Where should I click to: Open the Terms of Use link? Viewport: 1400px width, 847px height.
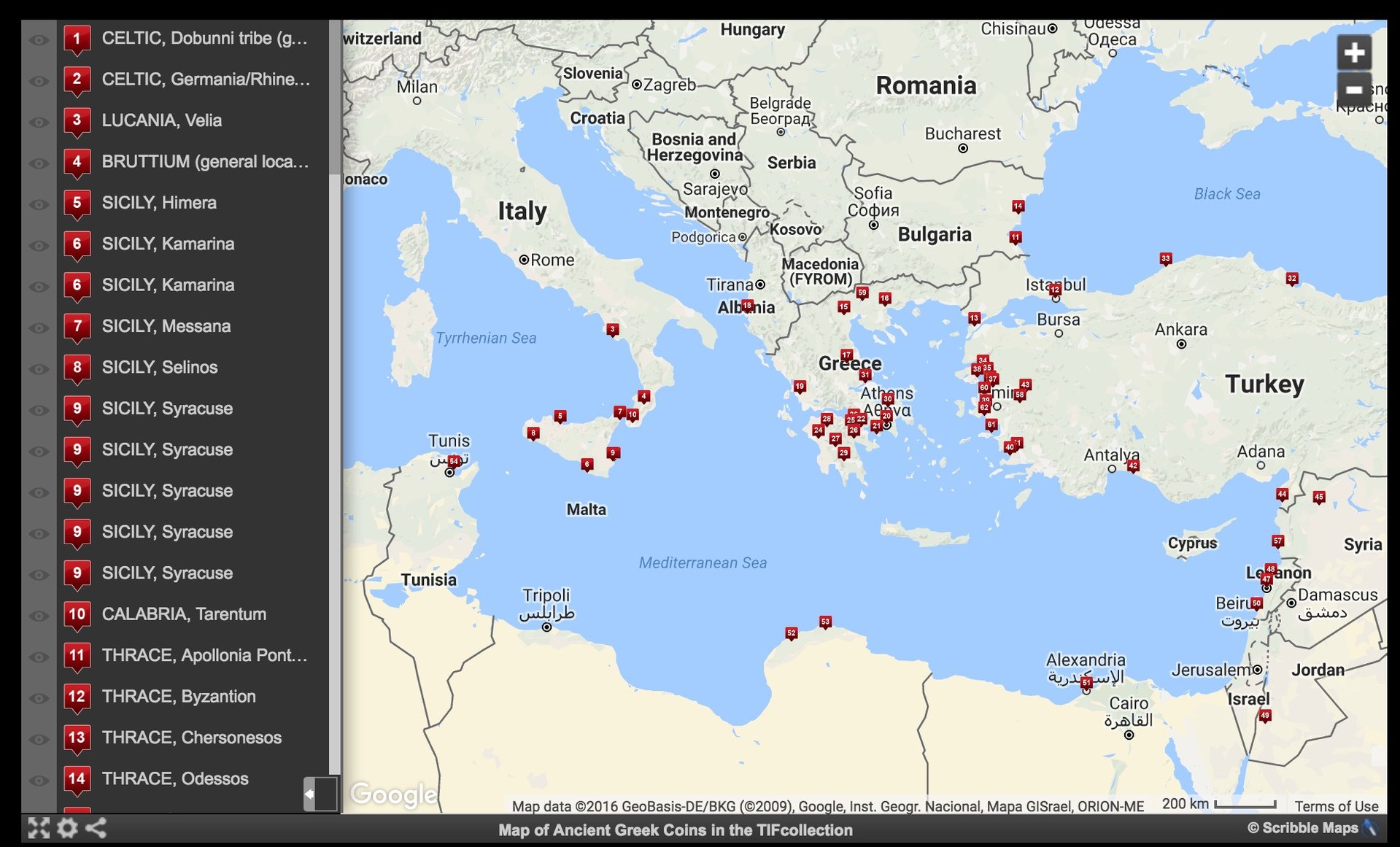pos(1336,806)
